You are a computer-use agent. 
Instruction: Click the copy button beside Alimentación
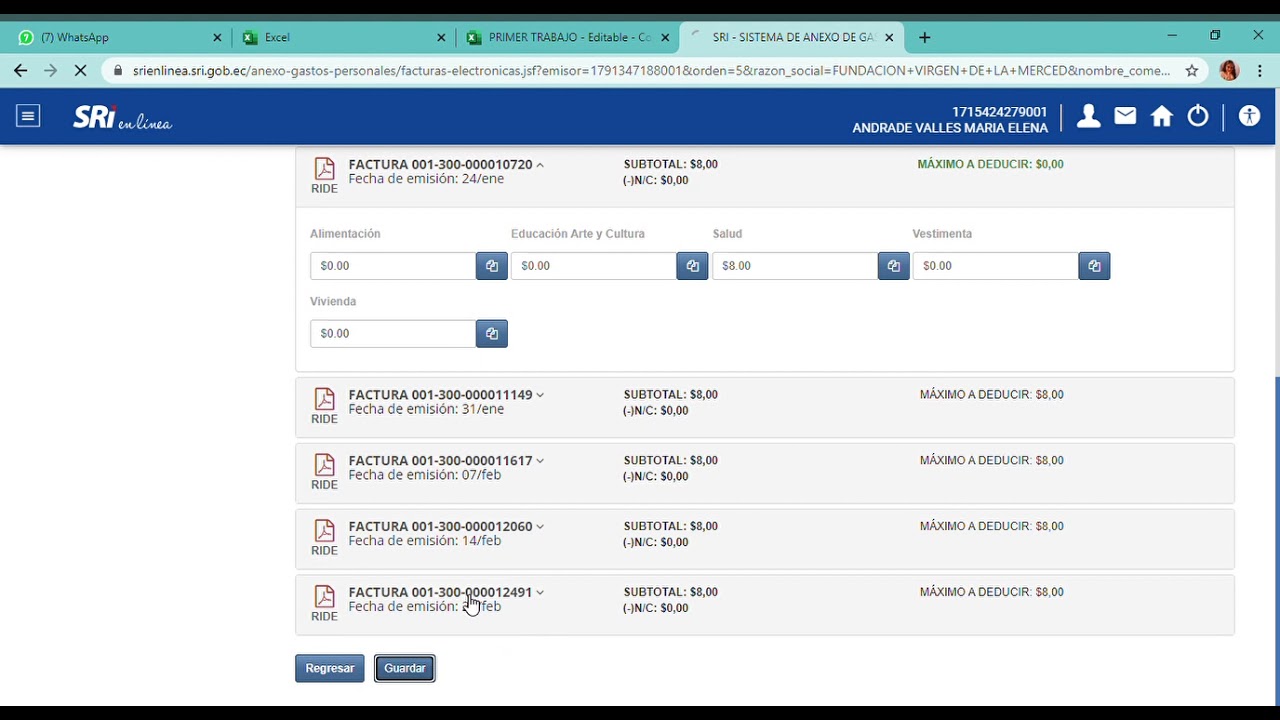coord(491,266)
